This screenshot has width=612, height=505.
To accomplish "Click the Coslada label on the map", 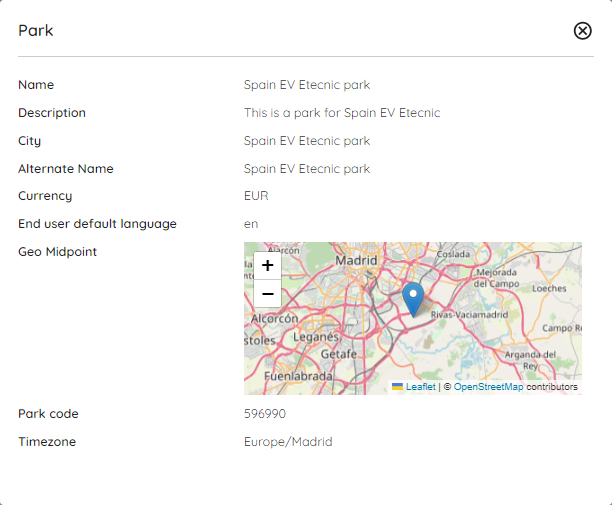I will point(453,254).
